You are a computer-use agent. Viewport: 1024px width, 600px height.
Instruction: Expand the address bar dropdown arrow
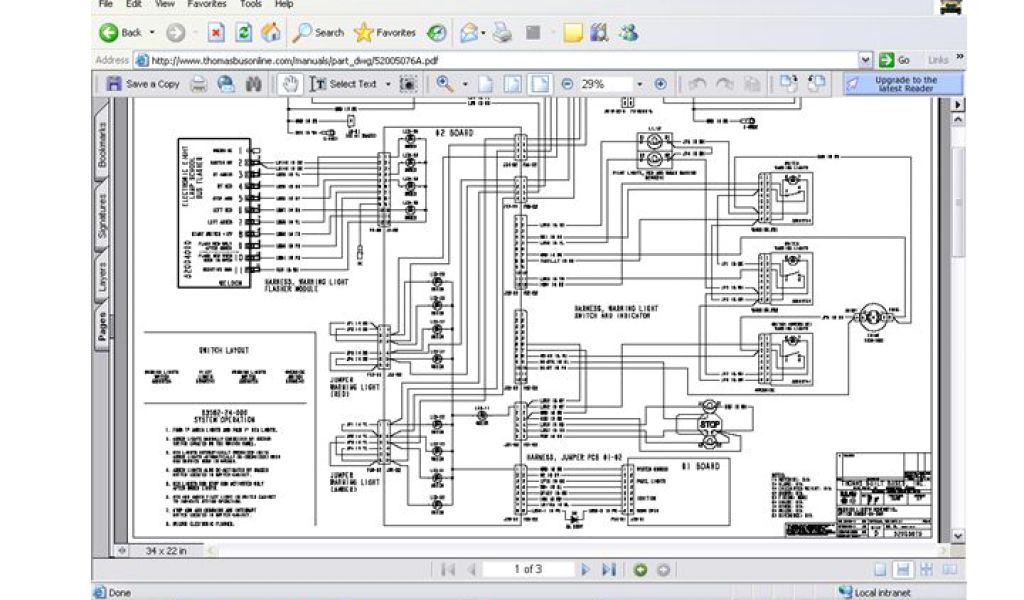(867, 60)
